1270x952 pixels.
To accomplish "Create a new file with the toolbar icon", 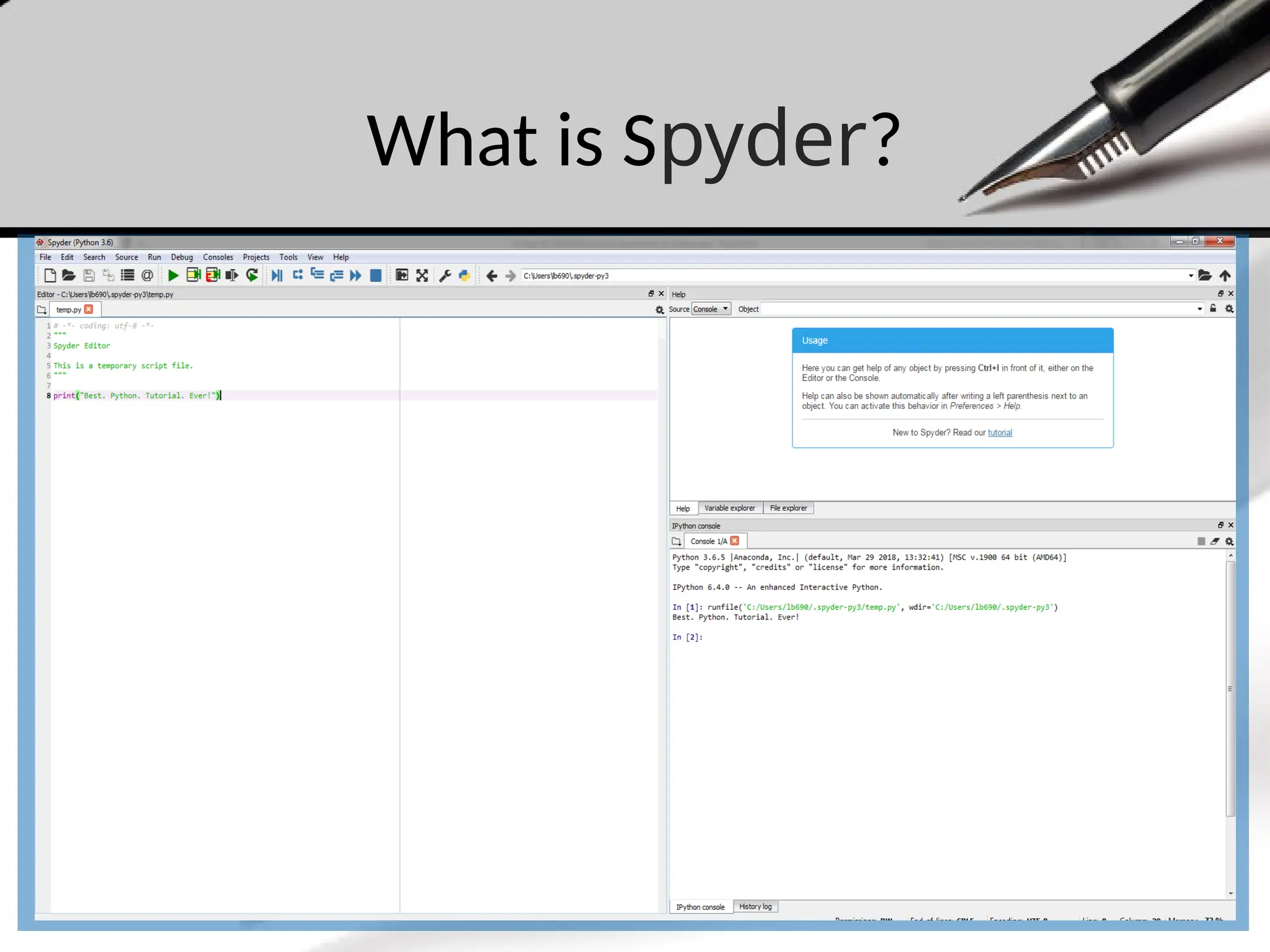I will pos(50,275).
